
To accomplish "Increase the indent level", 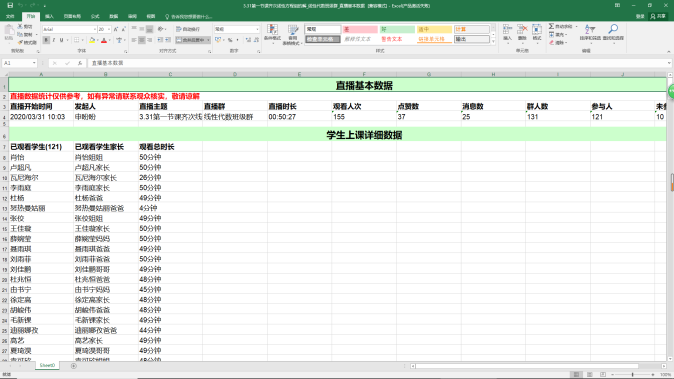I will pyautogui.click(x=168, y=40).
